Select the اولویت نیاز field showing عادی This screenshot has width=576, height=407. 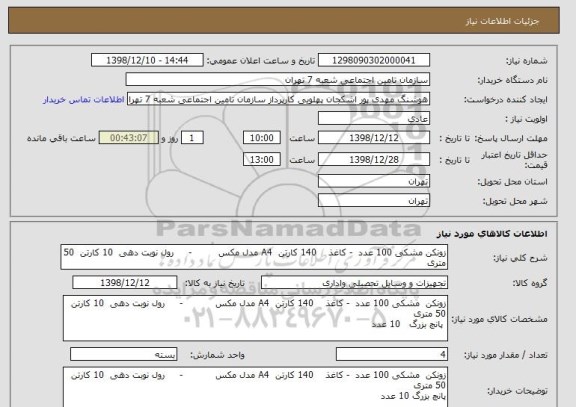coord(374,119)
